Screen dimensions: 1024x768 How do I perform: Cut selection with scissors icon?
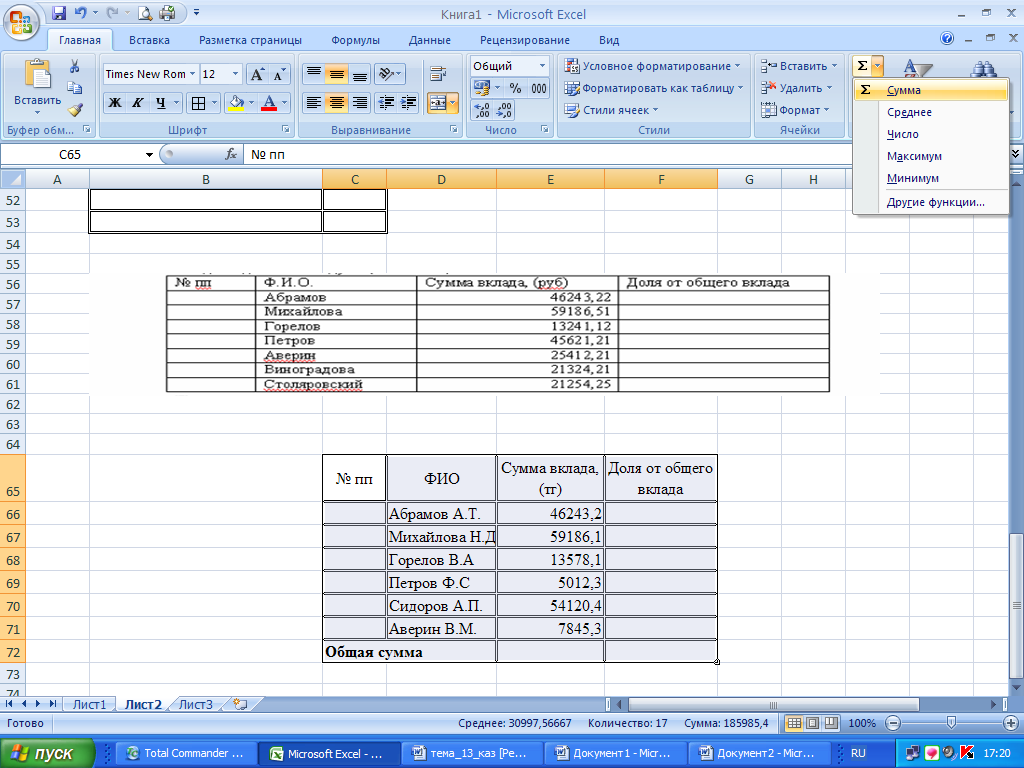tap(74, 66)
